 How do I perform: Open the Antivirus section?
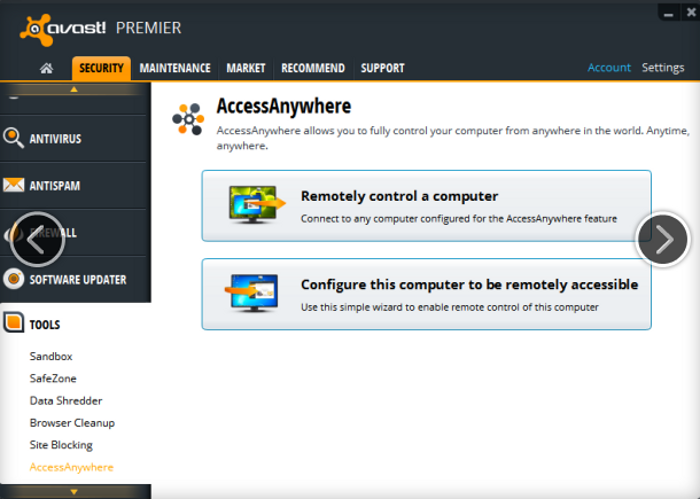pos(73,138)
